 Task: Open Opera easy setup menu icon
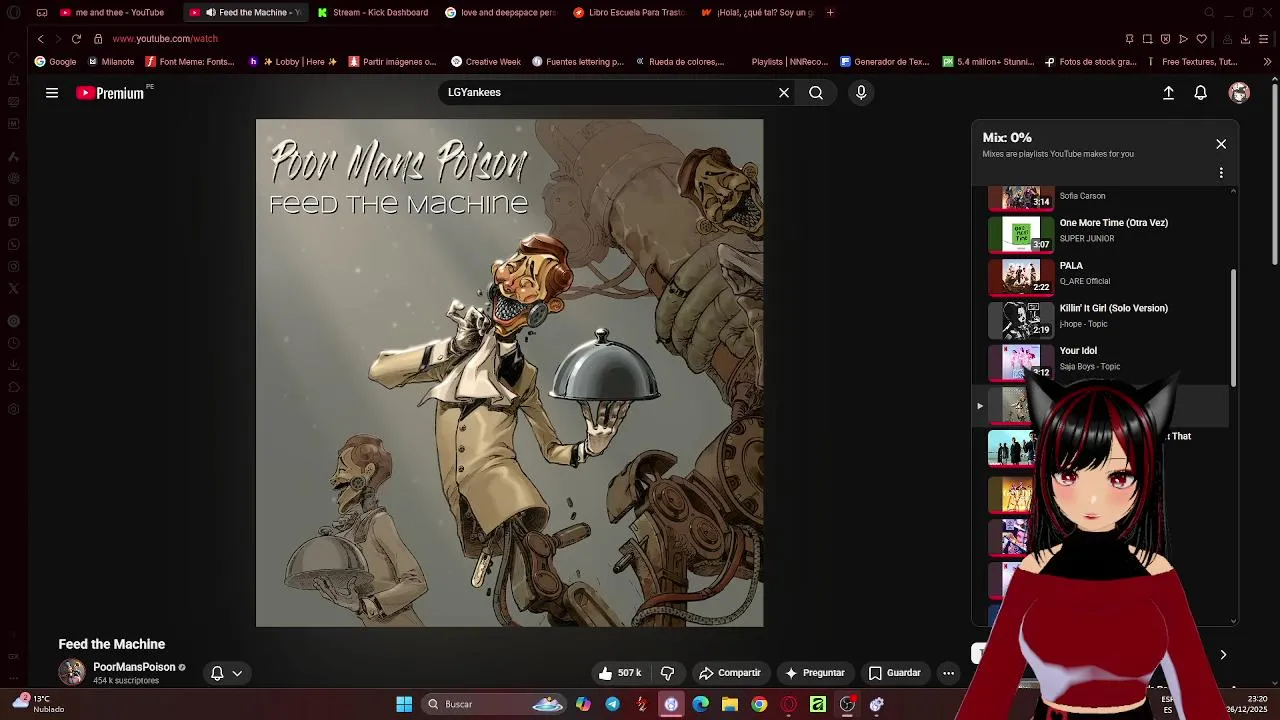pos(1264,39)
